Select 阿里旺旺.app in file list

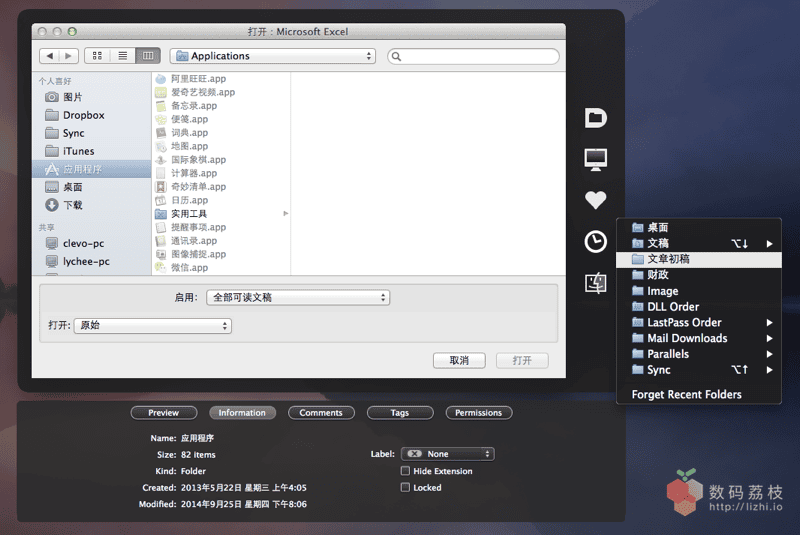222,79
